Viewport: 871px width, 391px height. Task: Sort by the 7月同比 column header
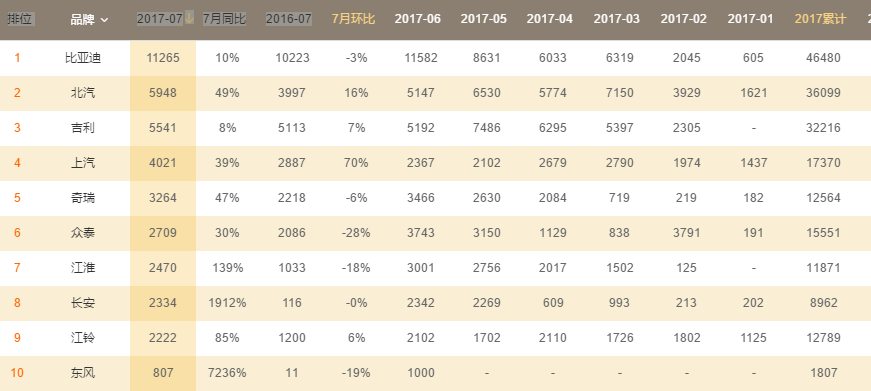pos(224,19)
